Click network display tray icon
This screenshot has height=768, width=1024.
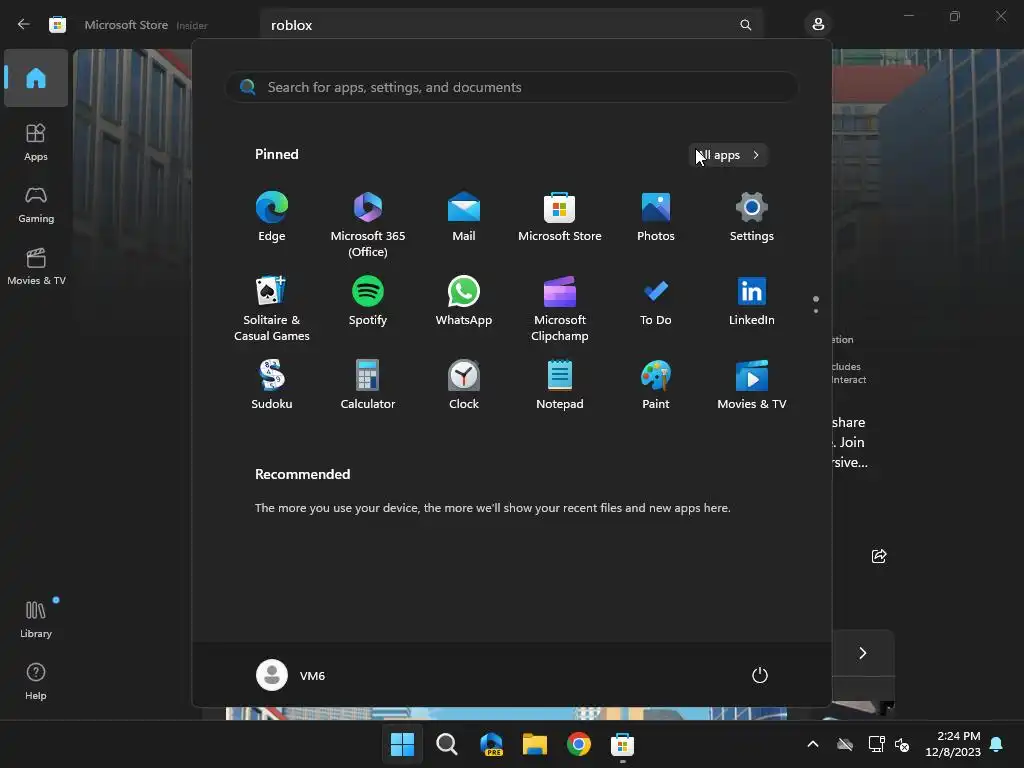coord(876,744)
